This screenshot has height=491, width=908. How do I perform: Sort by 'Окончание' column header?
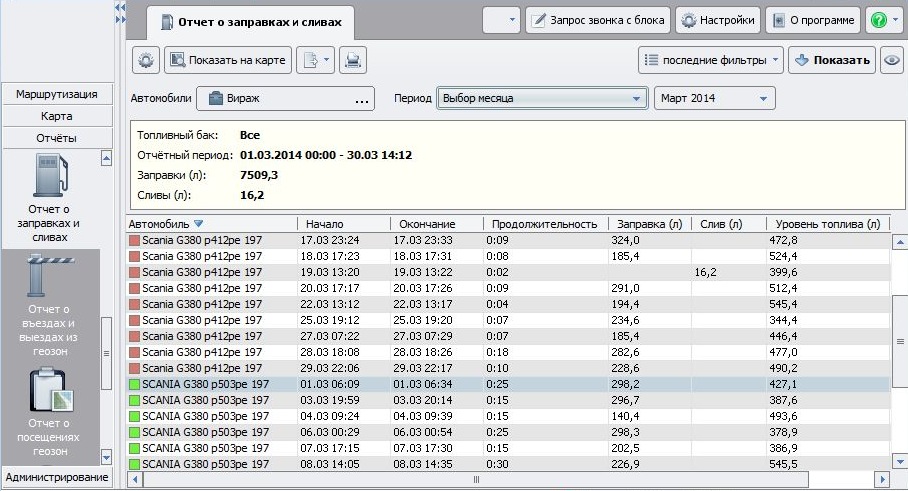tap(437, 224)
